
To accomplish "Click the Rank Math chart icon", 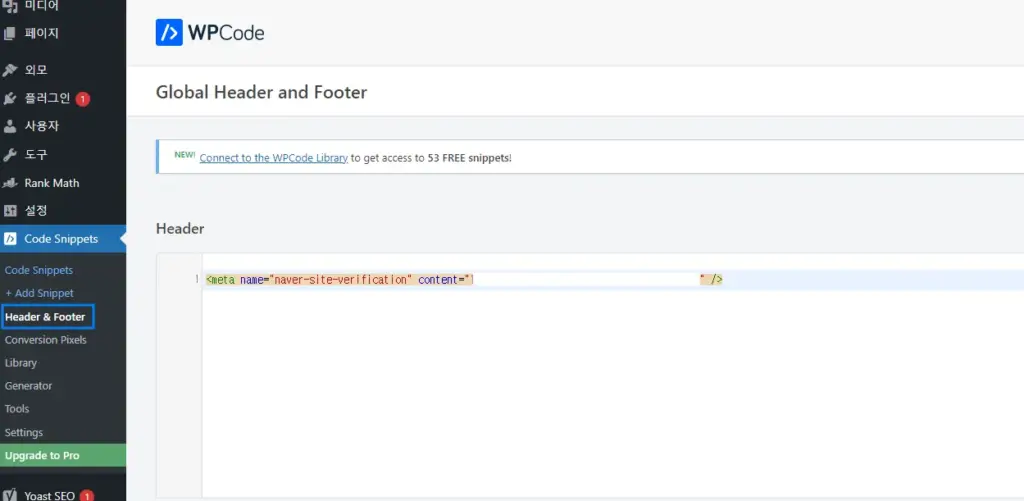I will click(10, 183).
